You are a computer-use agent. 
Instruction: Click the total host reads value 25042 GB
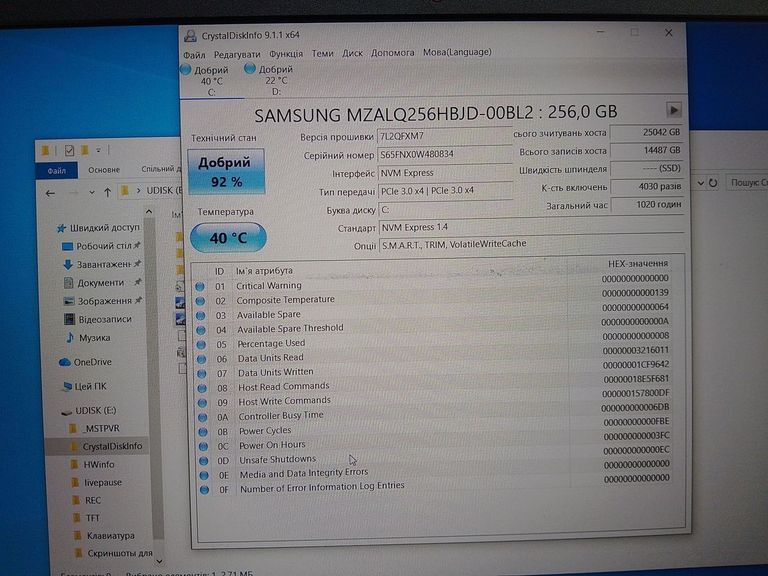coord(647,132)
